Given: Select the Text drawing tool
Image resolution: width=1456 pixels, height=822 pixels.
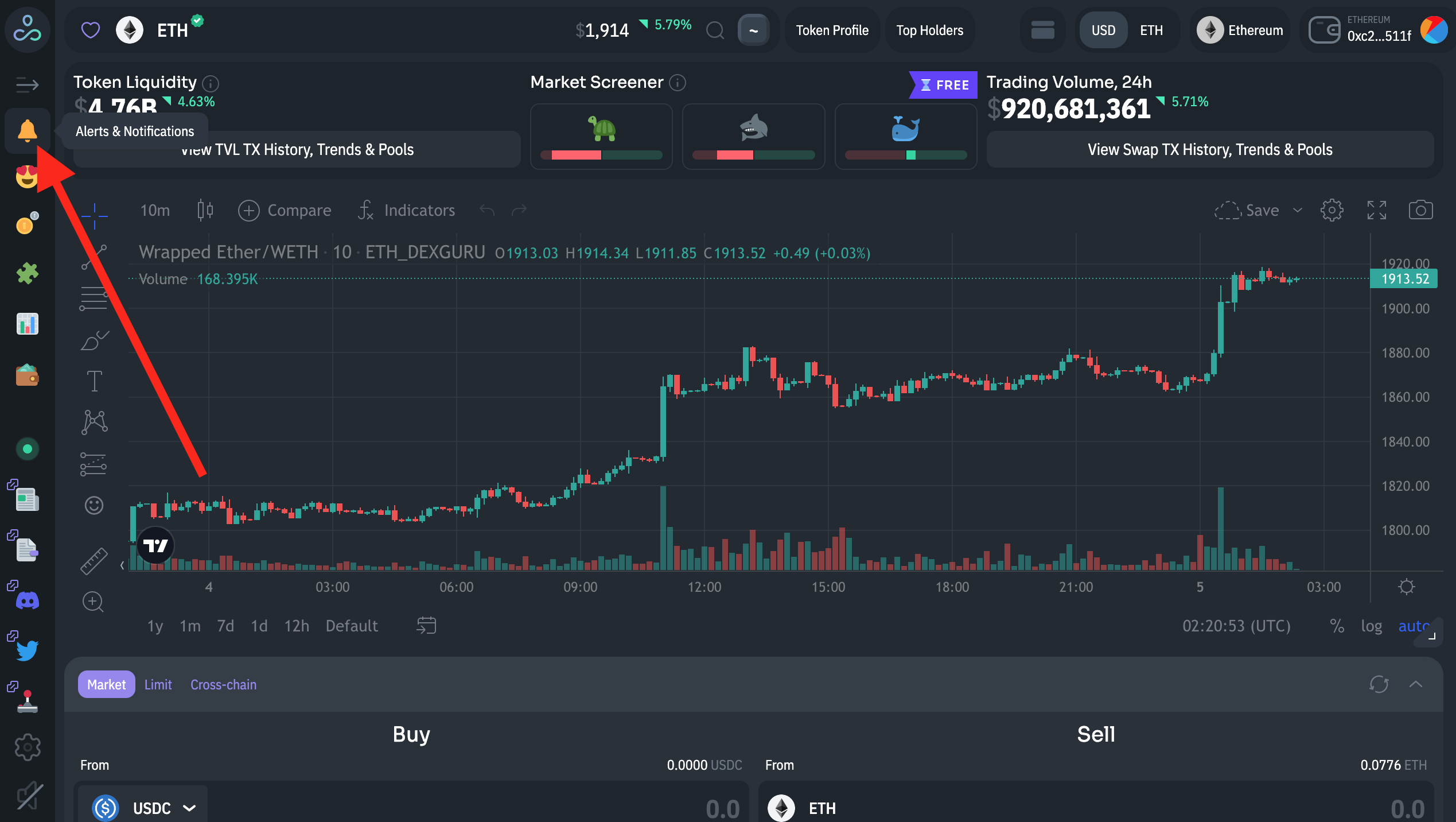Looking at the screenshot, I should (94, 381).
